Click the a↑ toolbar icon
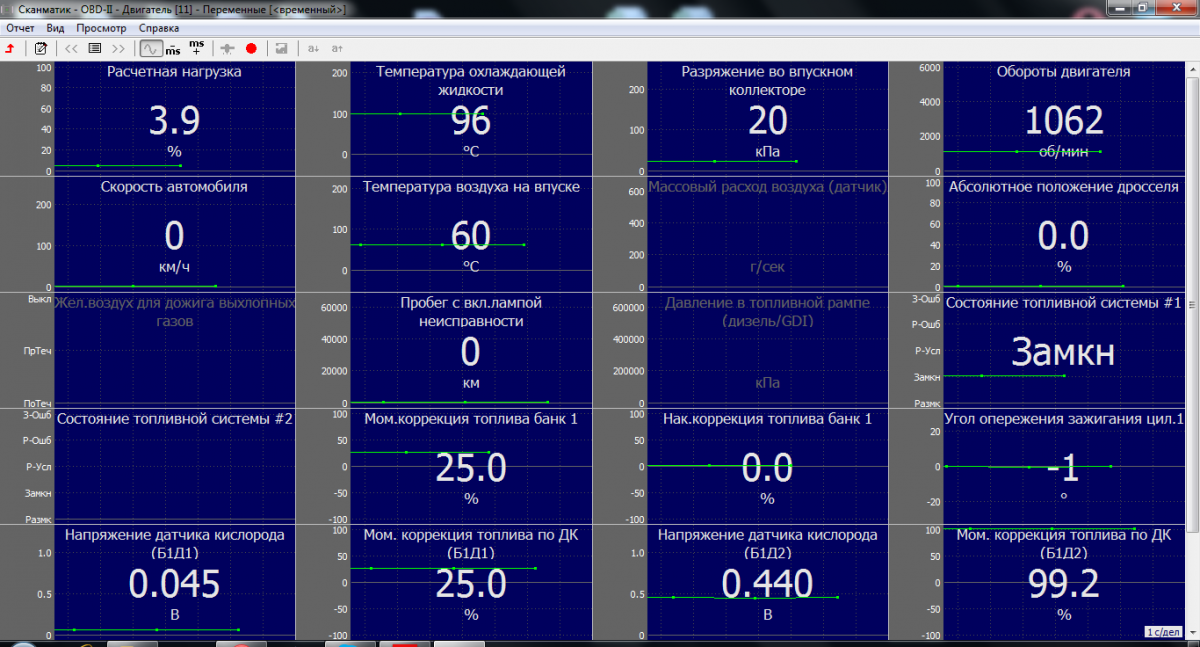 (337, 48)
